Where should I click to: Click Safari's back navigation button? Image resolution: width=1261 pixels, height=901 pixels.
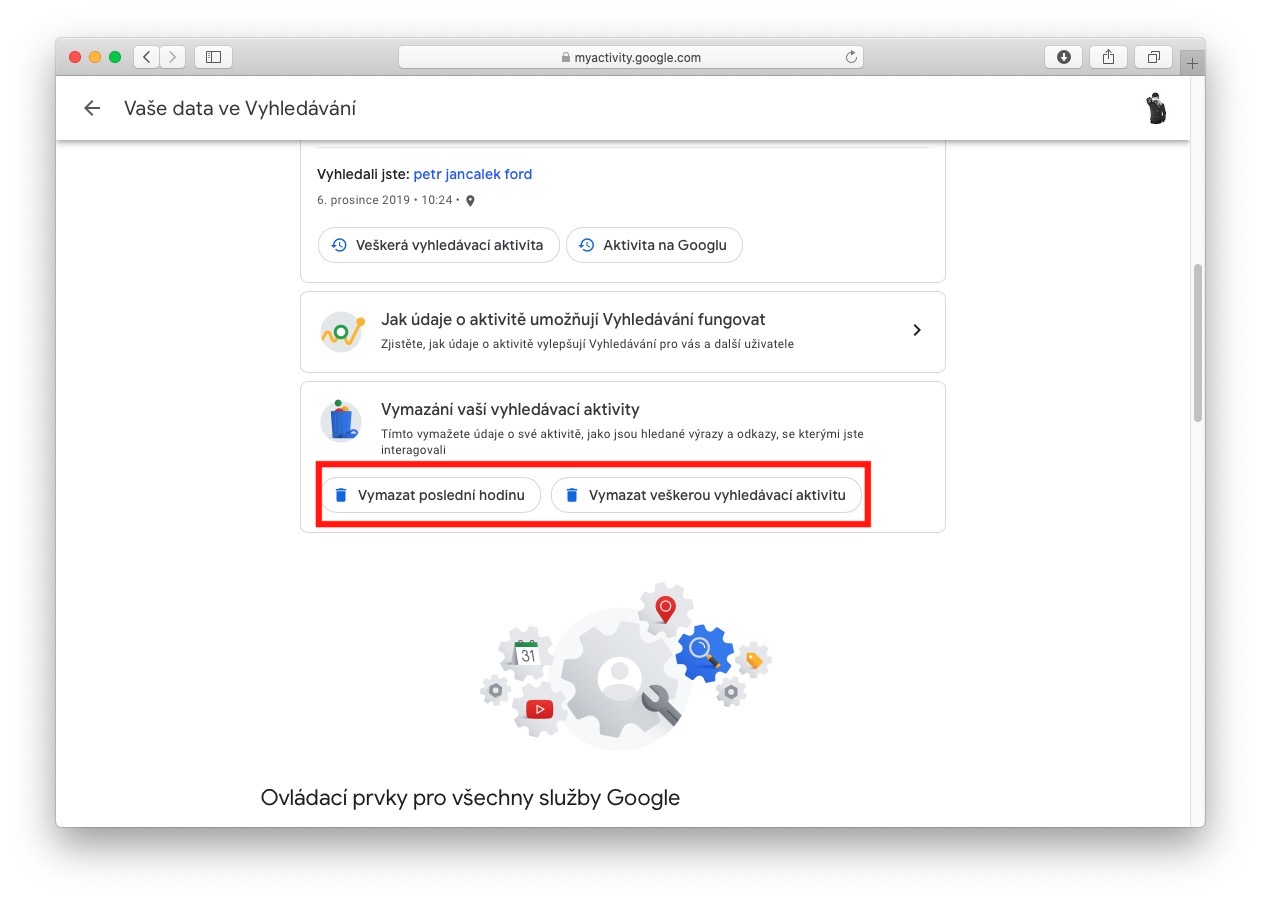click(147, 57)
